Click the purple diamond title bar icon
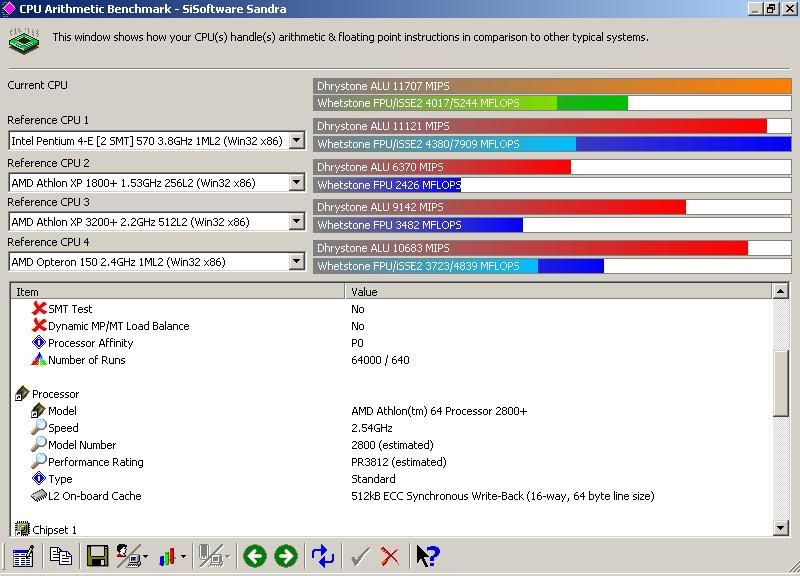 pyautogui.click(x=9, y=8)
